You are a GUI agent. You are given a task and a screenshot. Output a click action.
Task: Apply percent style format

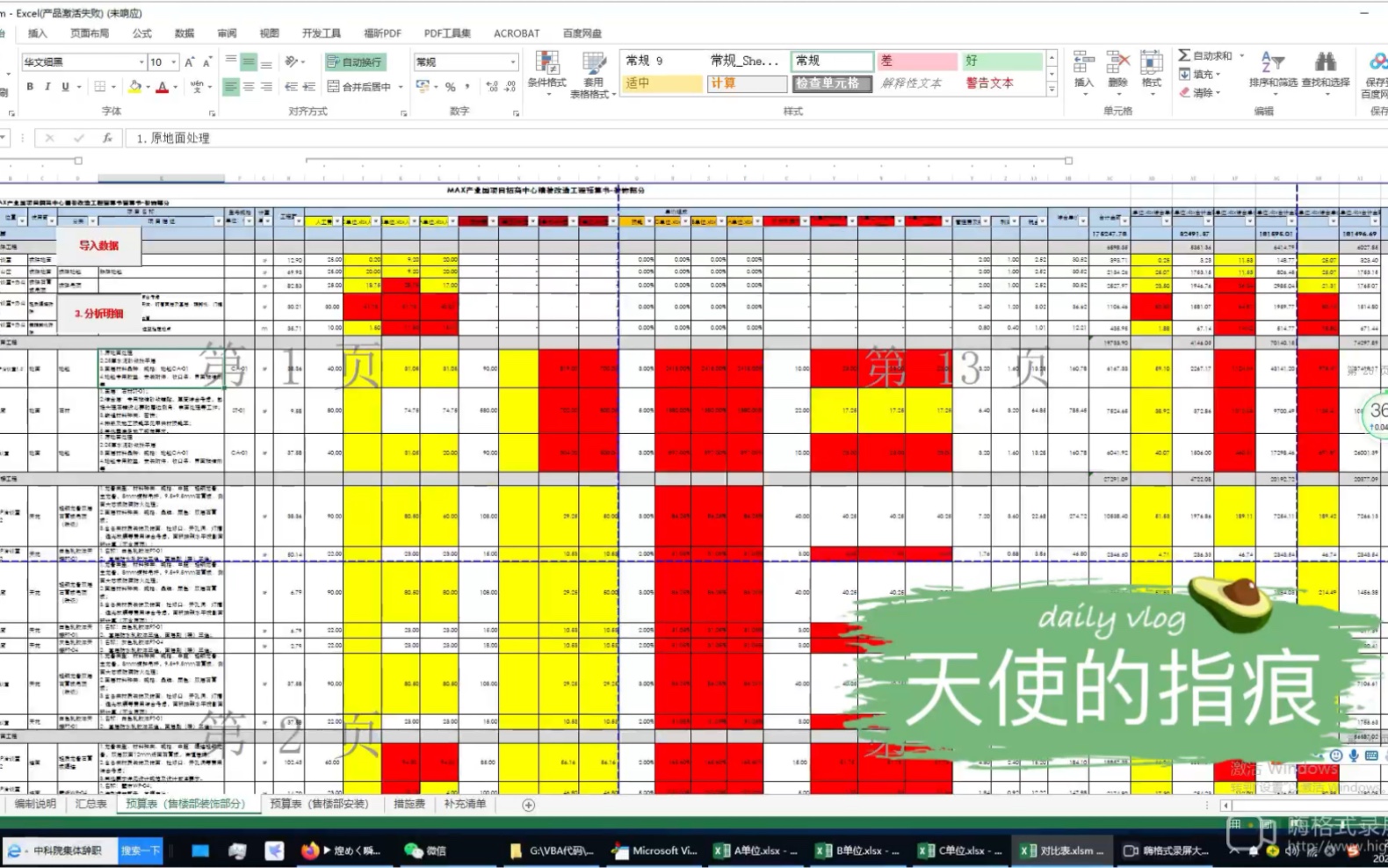click(450, 87)
